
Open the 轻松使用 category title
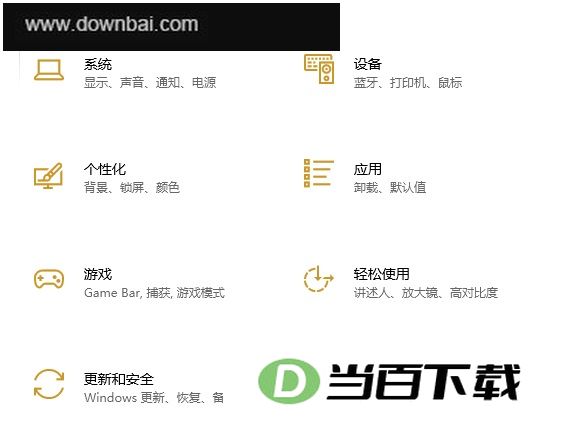coord(382,274)
